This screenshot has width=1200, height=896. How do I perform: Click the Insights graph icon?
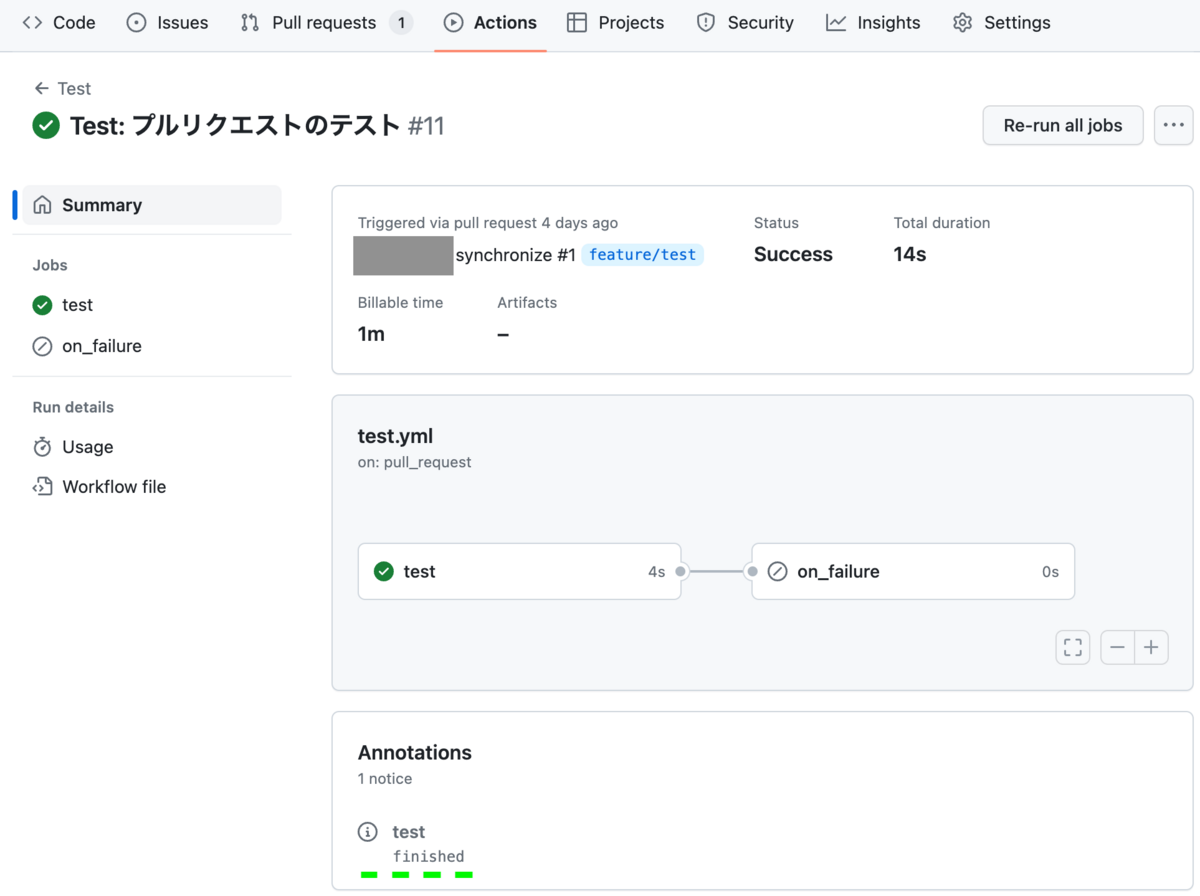(838, 22)
